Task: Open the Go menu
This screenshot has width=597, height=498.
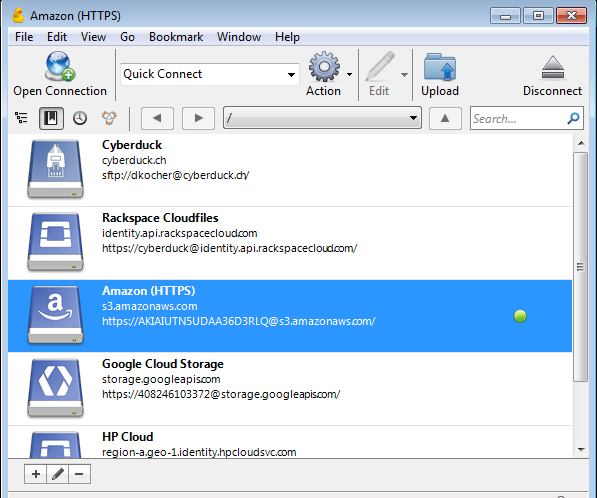Action: pyautogui.click(x=127, y=37)
